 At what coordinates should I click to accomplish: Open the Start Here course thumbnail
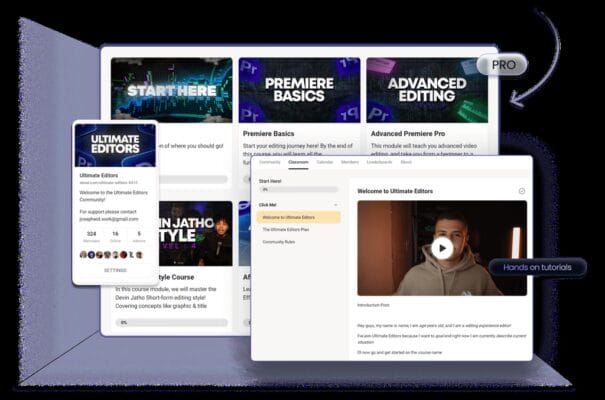click(171, 90)
